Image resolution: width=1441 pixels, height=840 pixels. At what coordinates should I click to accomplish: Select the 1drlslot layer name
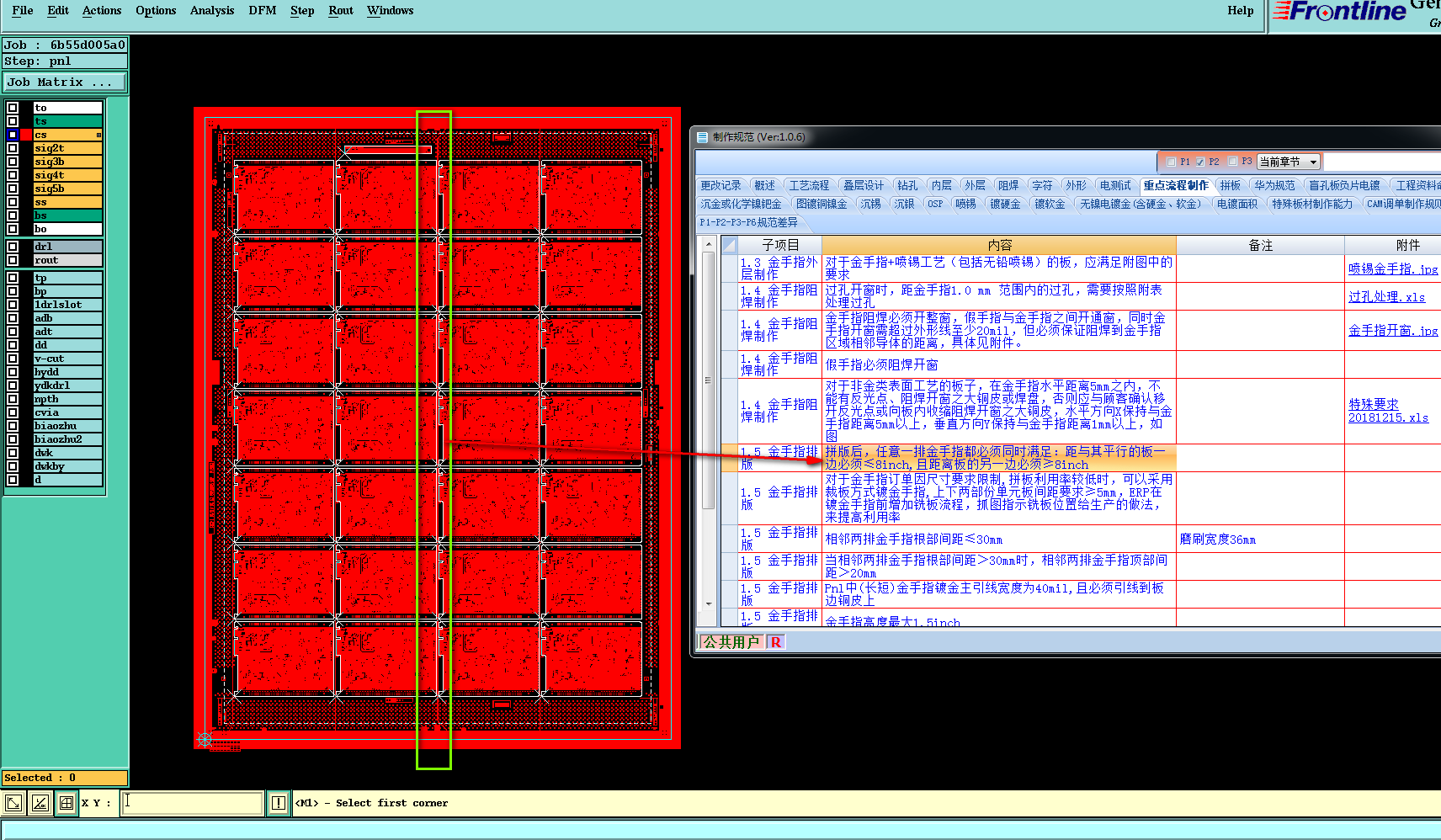click(x=67, y=305)
